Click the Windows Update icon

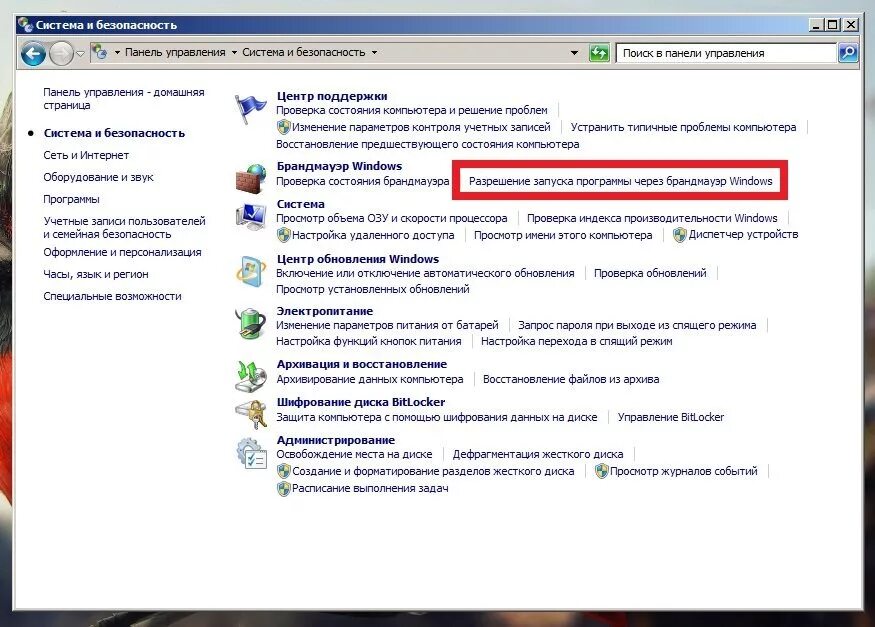(251, 271)
